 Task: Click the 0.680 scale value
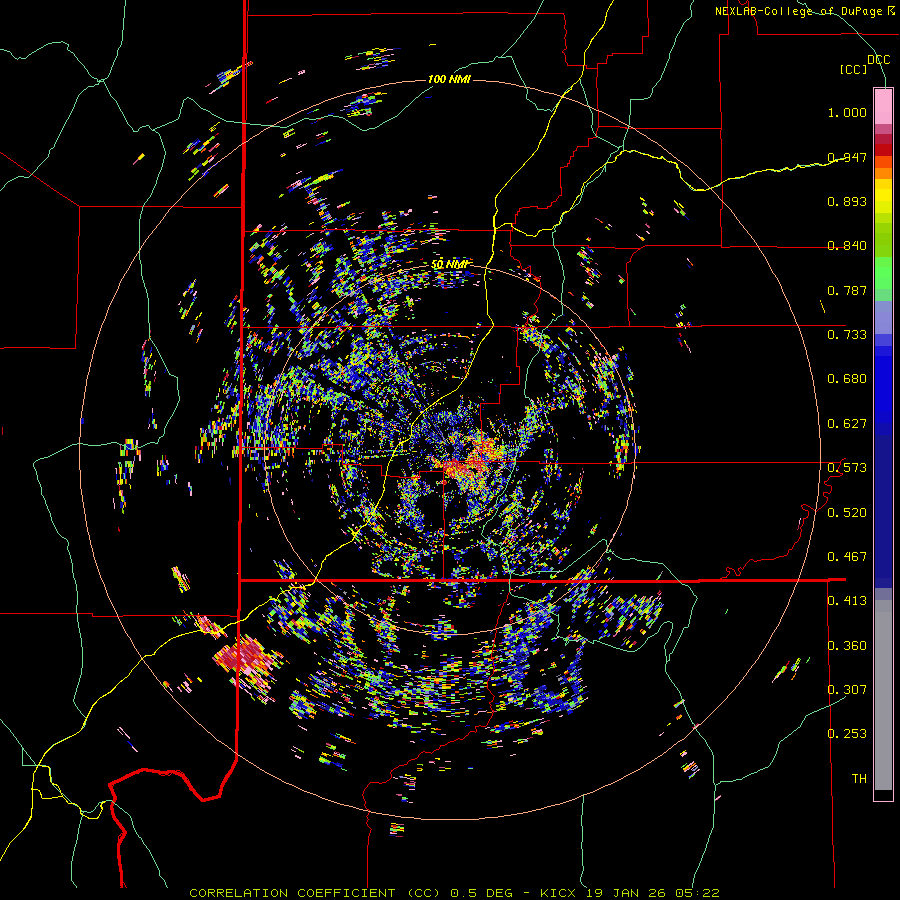pyautogui.click(x=847, y=379)
